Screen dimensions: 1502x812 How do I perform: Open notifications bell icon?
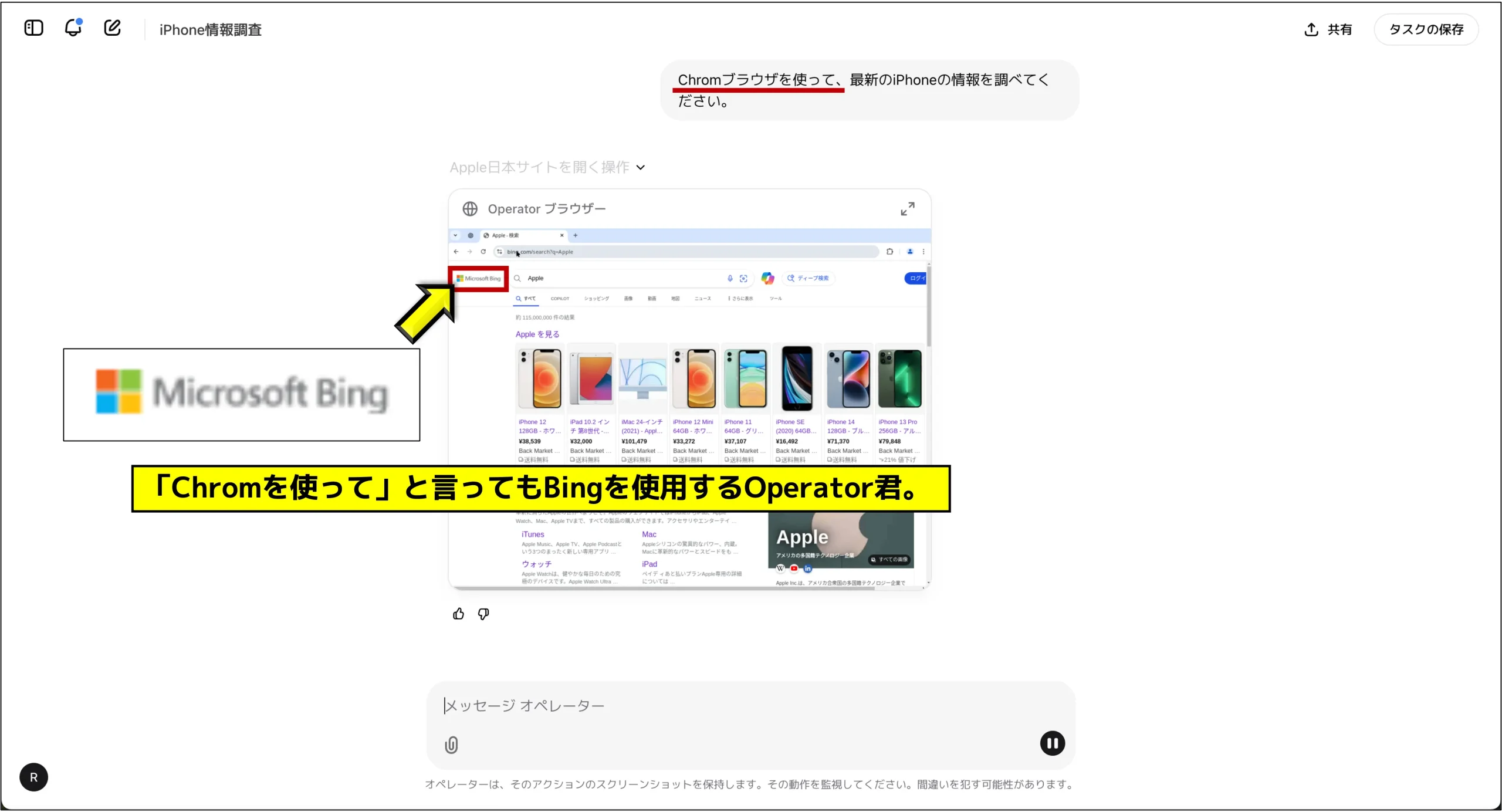click(x=73, y=28)
